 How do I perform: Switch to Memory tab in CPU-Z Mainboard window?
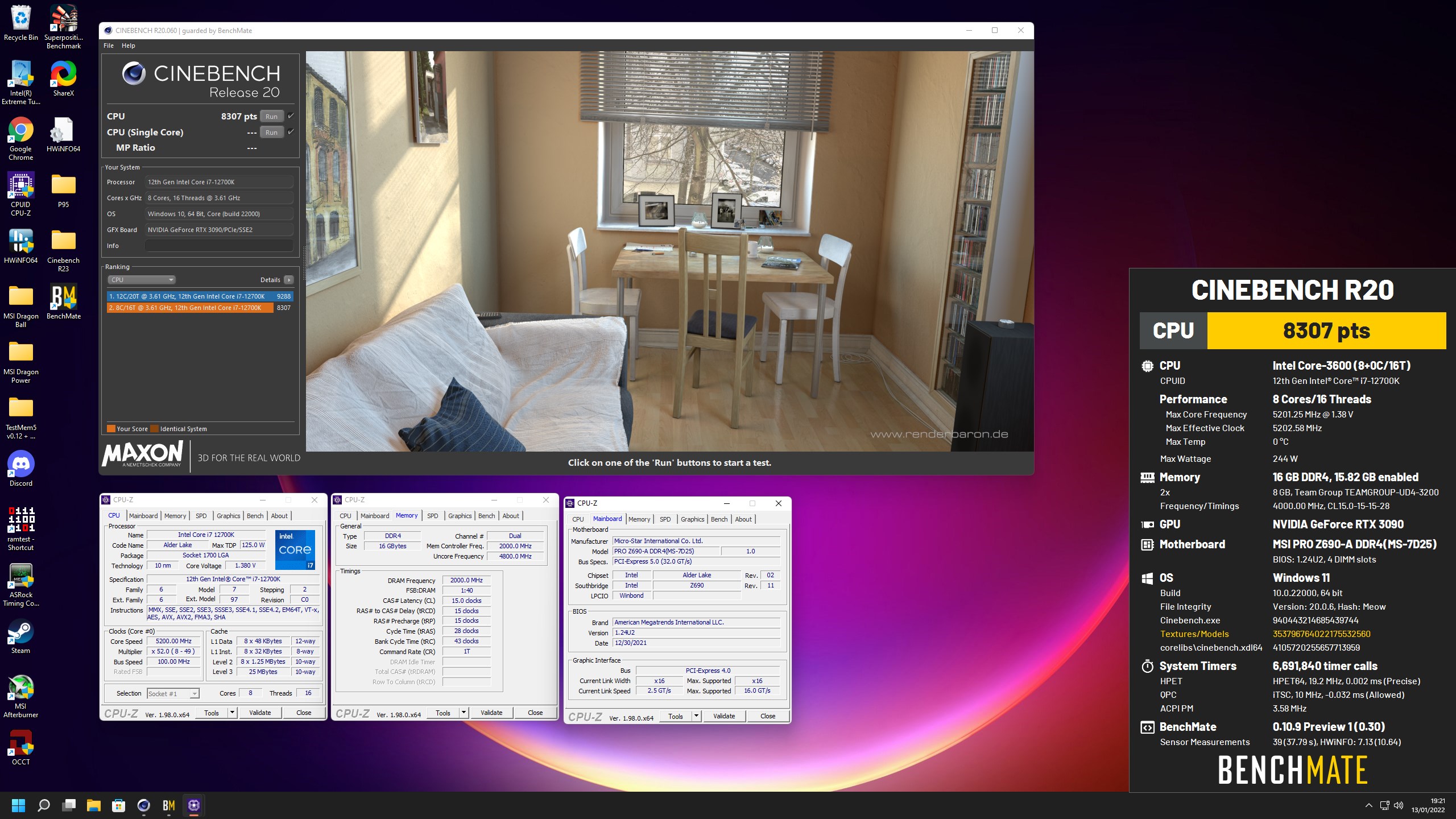click(x=639, y=519)
